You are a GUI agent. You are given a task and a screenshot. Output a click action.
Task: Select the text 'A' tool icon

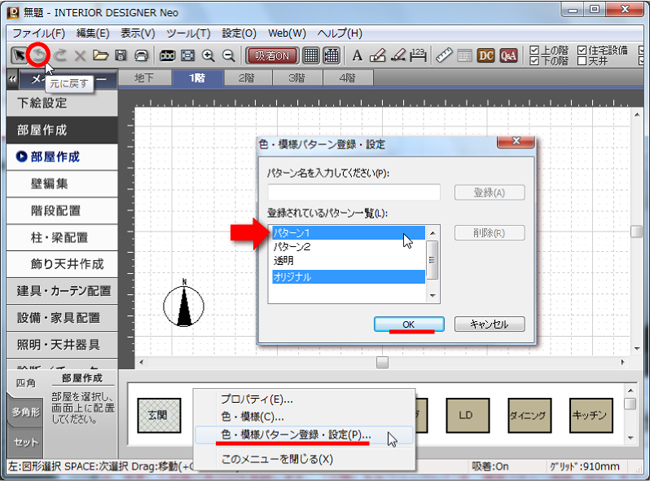click(357, 55)
